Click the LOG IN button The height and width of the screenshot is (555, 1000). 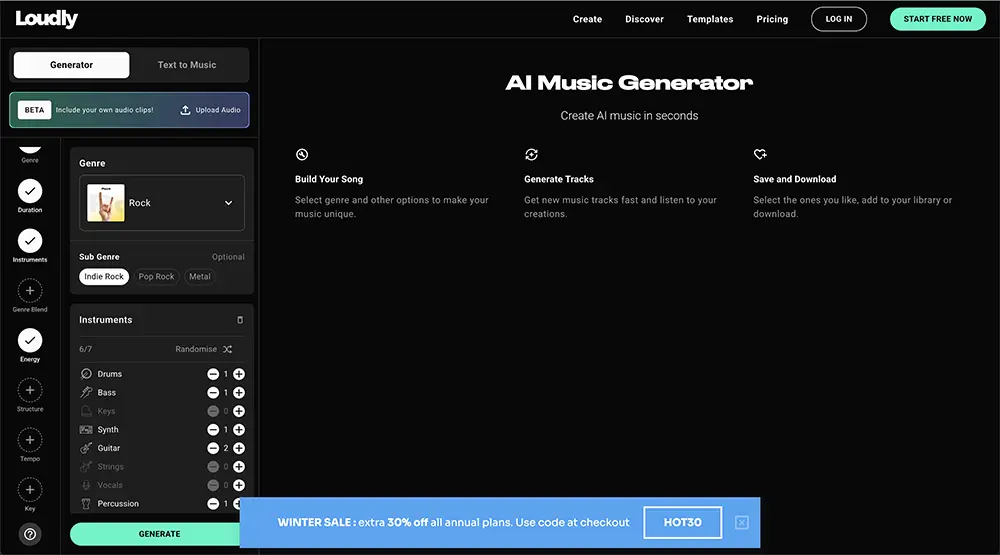pos(839,19)
